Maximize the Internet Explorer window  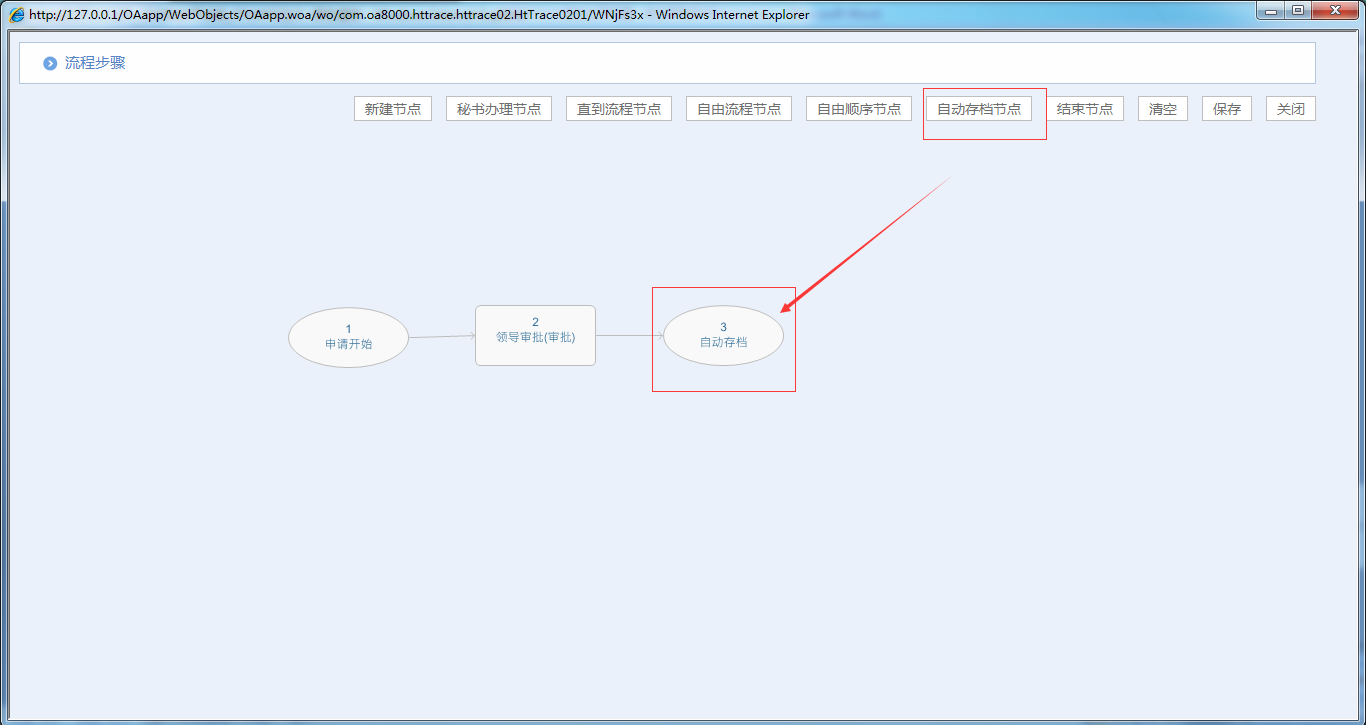pos(1298,11)
